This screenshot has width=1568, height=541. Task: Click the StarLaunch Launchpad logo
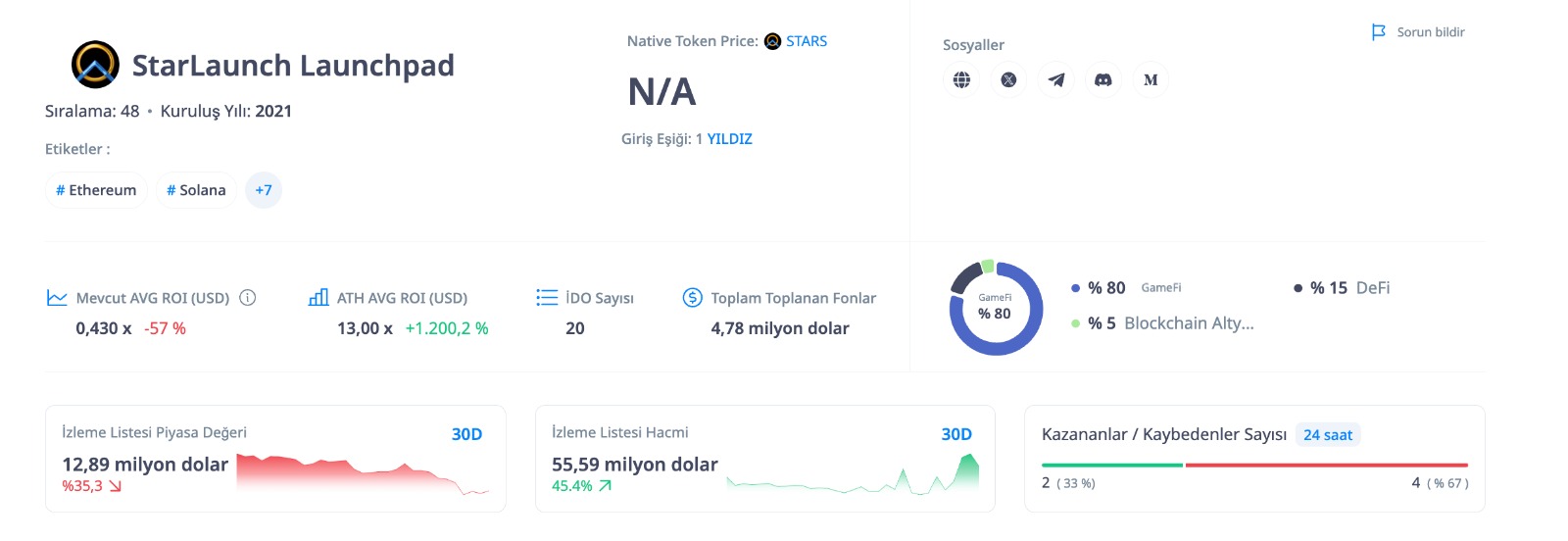[x=95, y=65]
